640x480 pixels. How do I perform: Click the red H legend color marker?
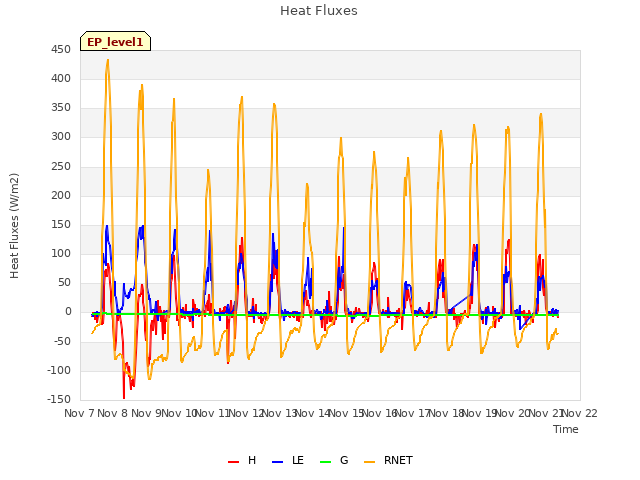coord(233,462)
